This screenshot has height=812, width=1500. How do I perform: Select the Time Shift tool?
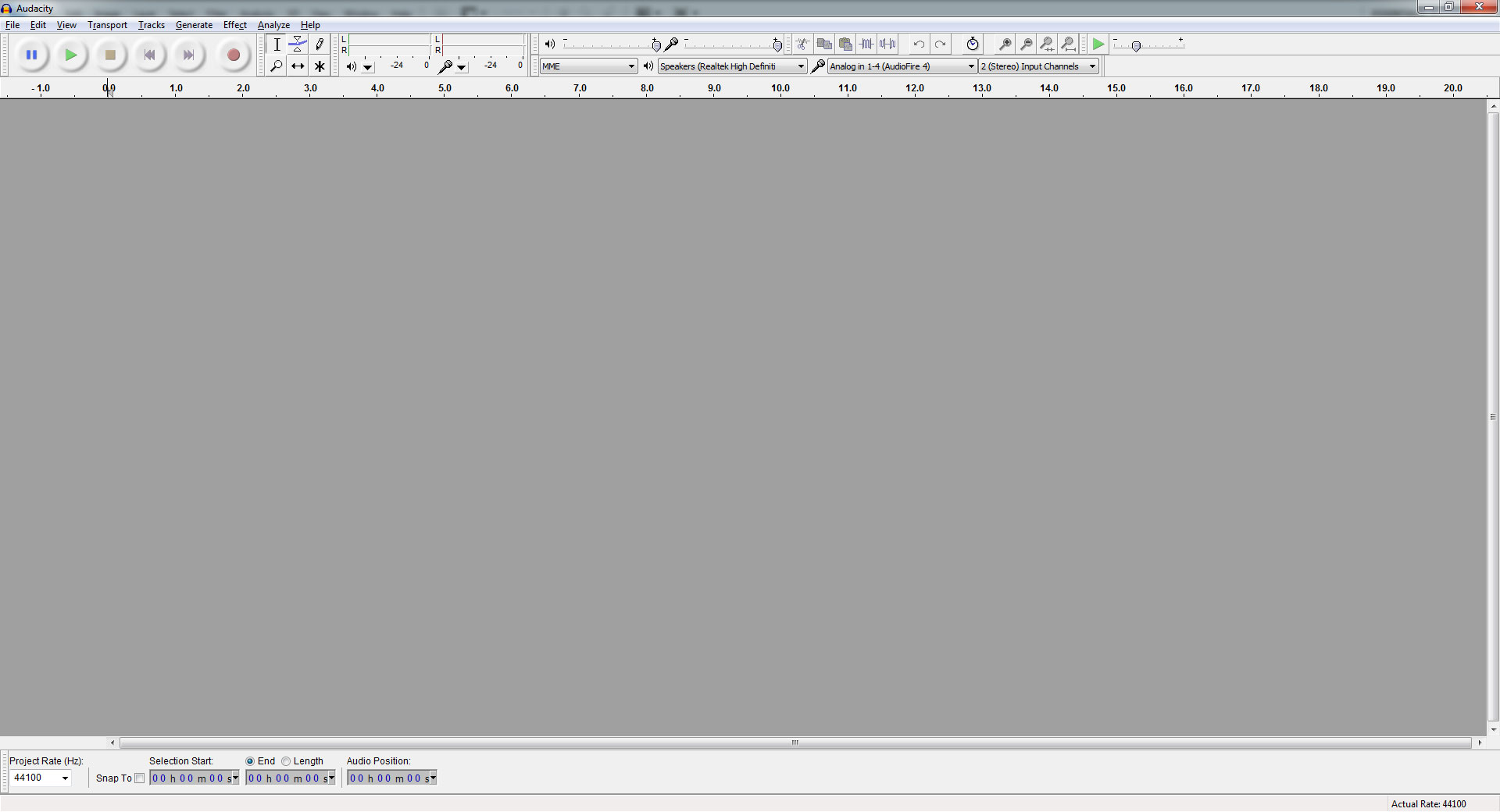point(298,66)
